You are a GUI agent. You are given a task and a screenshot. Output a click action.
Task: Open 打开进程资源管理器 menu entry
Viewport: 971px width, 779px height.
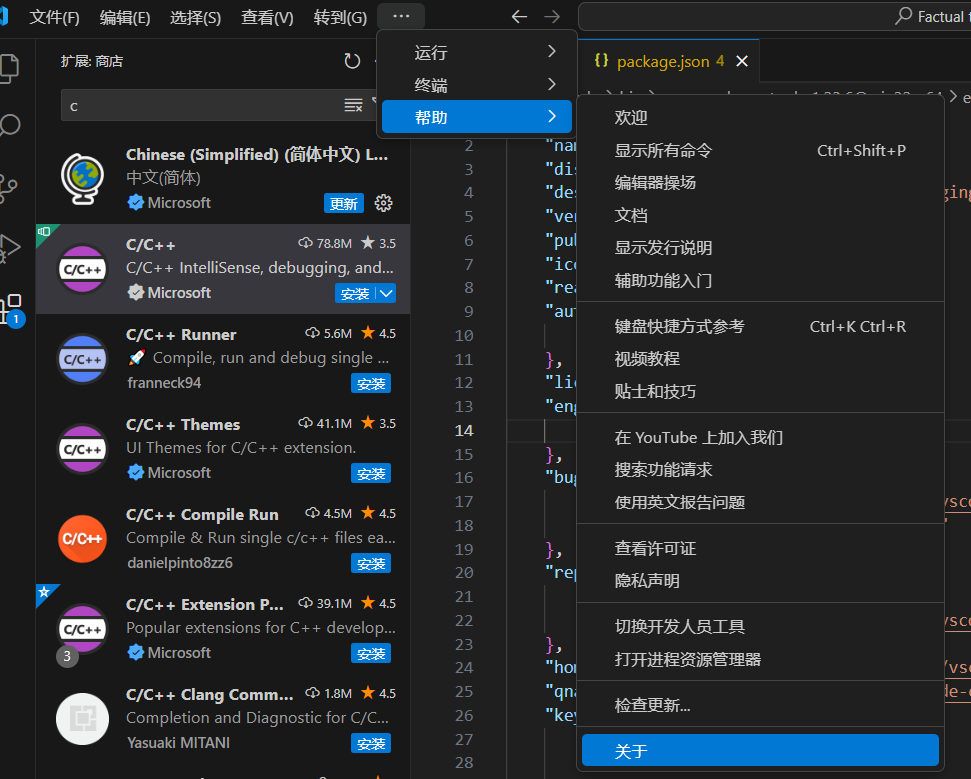(760, 659)
